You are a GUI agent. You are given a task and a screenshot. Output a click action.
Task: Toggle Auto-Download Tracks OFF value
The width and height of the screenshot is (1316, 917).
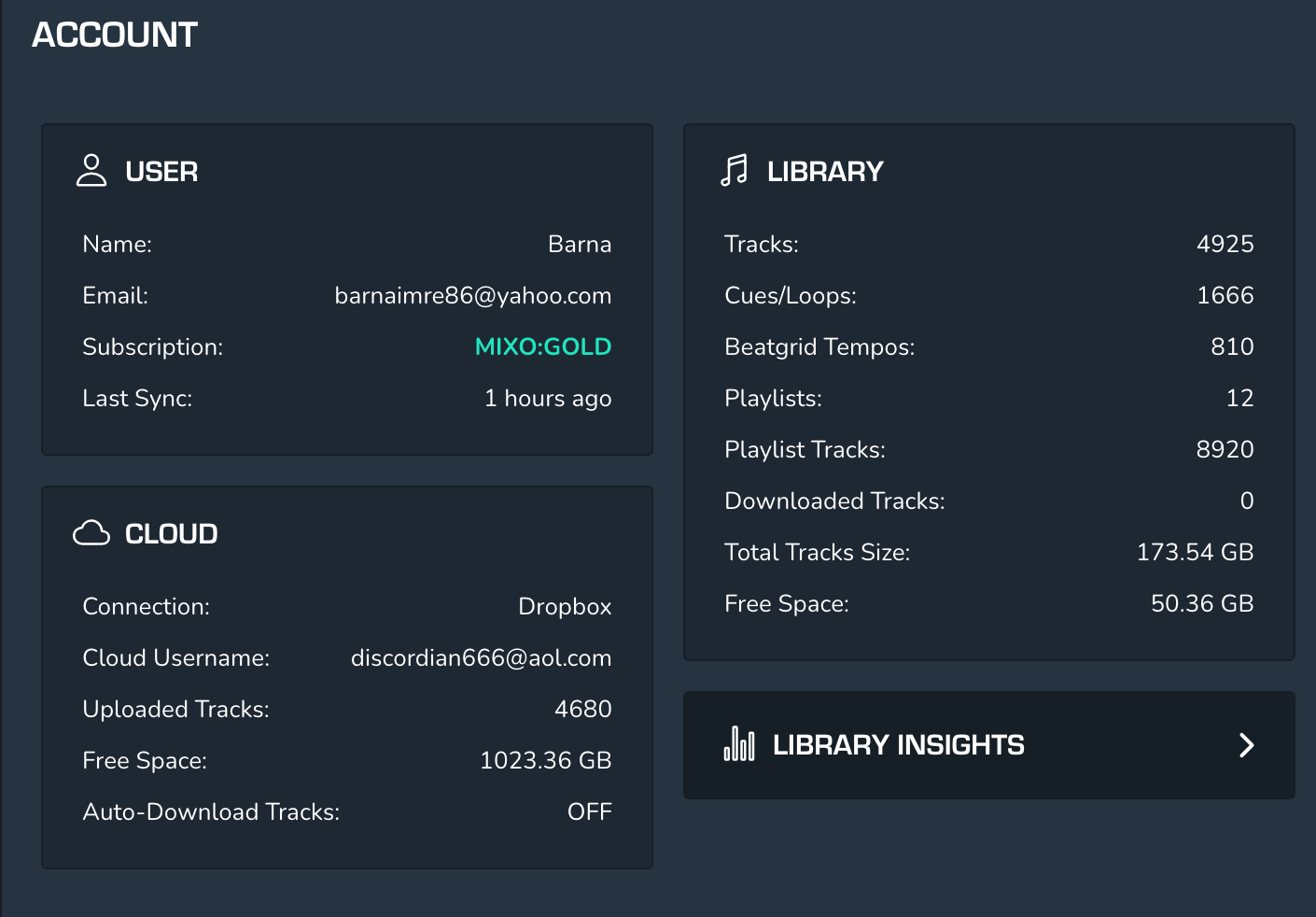[x=589, y=811]
